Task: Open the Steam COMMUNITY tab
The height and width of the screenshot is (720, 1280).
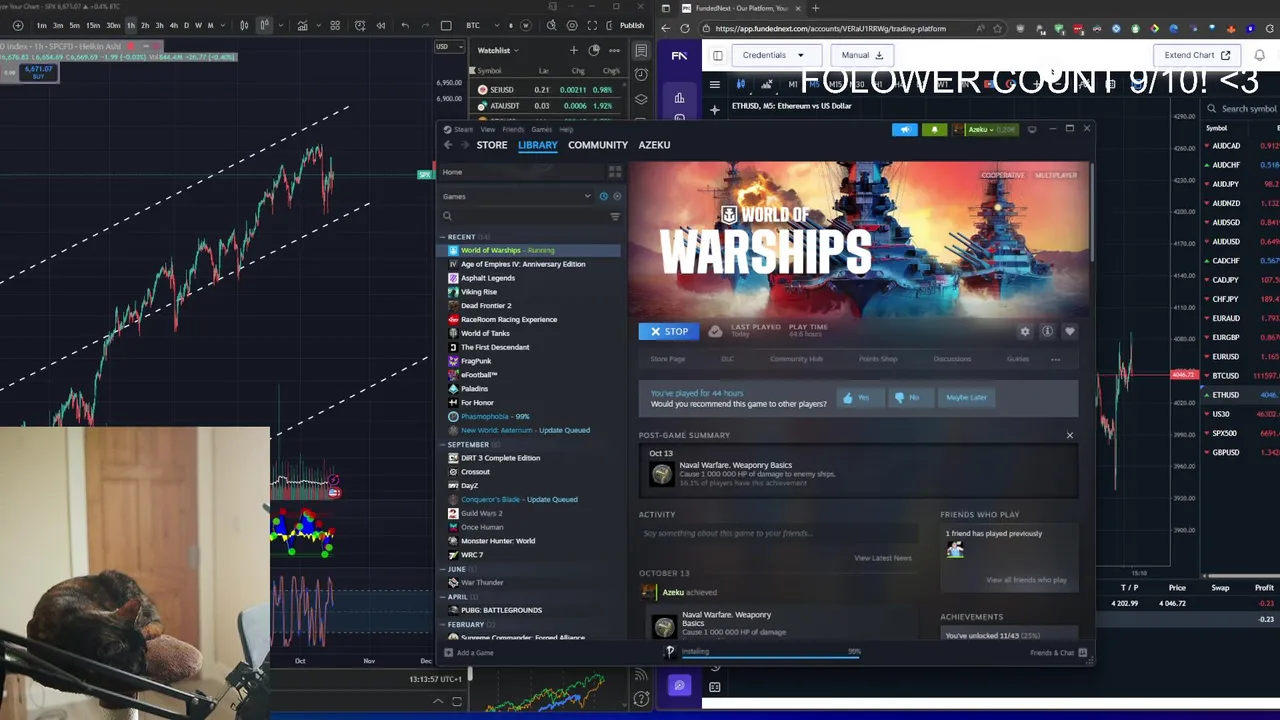Action: coord(598,145)
